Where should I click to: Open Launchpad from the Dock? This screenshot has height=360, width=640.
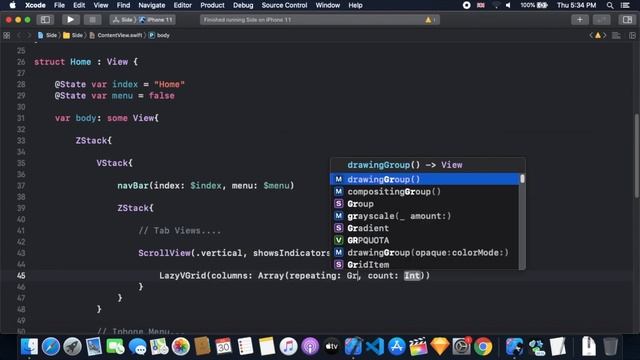pyautogui.click(x=72, y=347)
